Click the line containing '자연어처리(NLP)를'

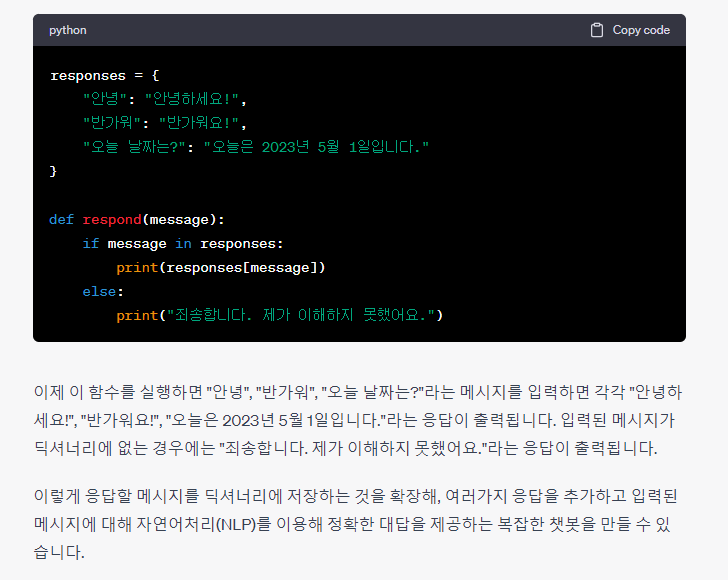point(352,524)
